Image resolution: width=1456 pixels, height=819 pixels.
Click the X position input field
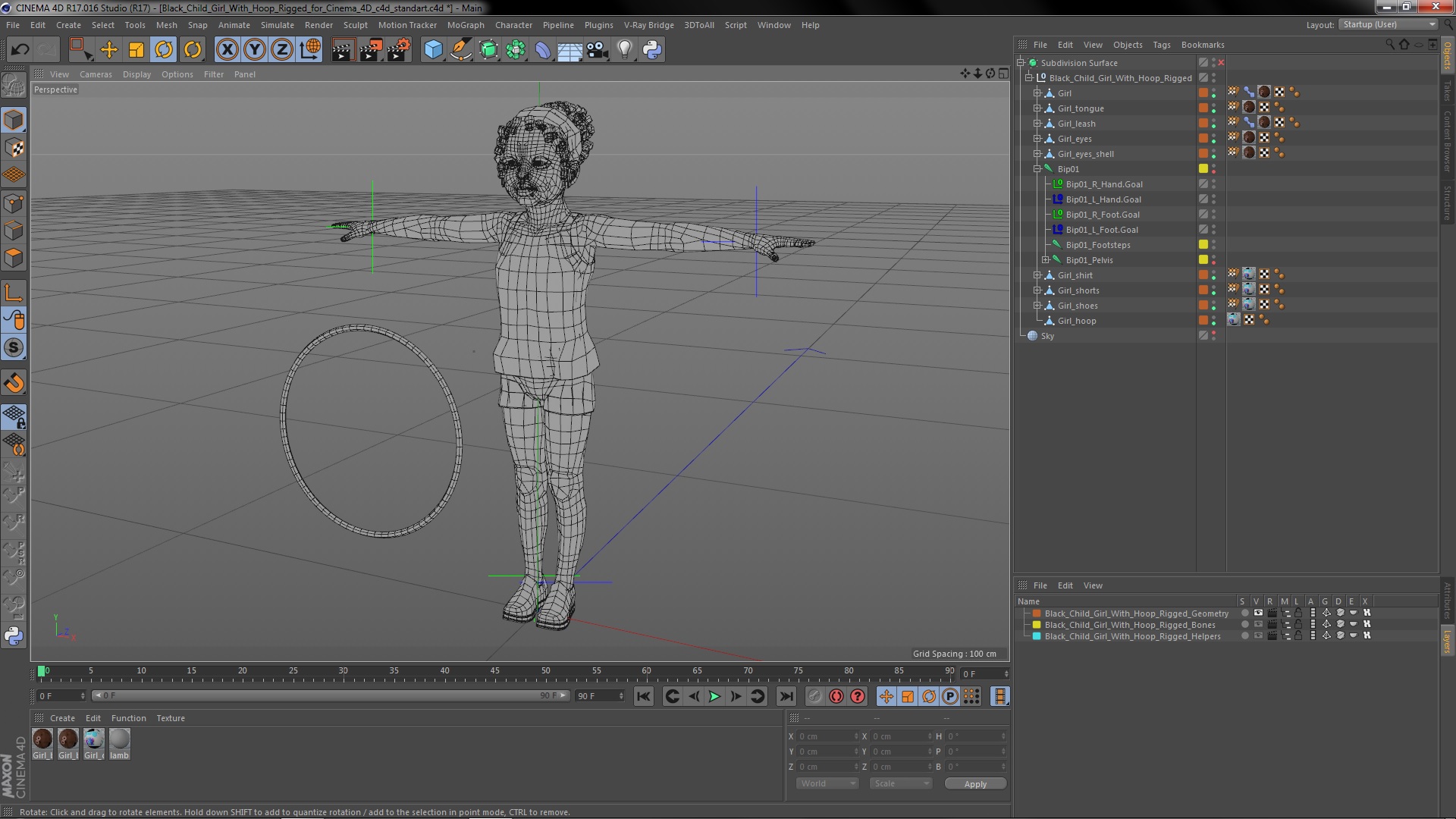tap(827, 736)
